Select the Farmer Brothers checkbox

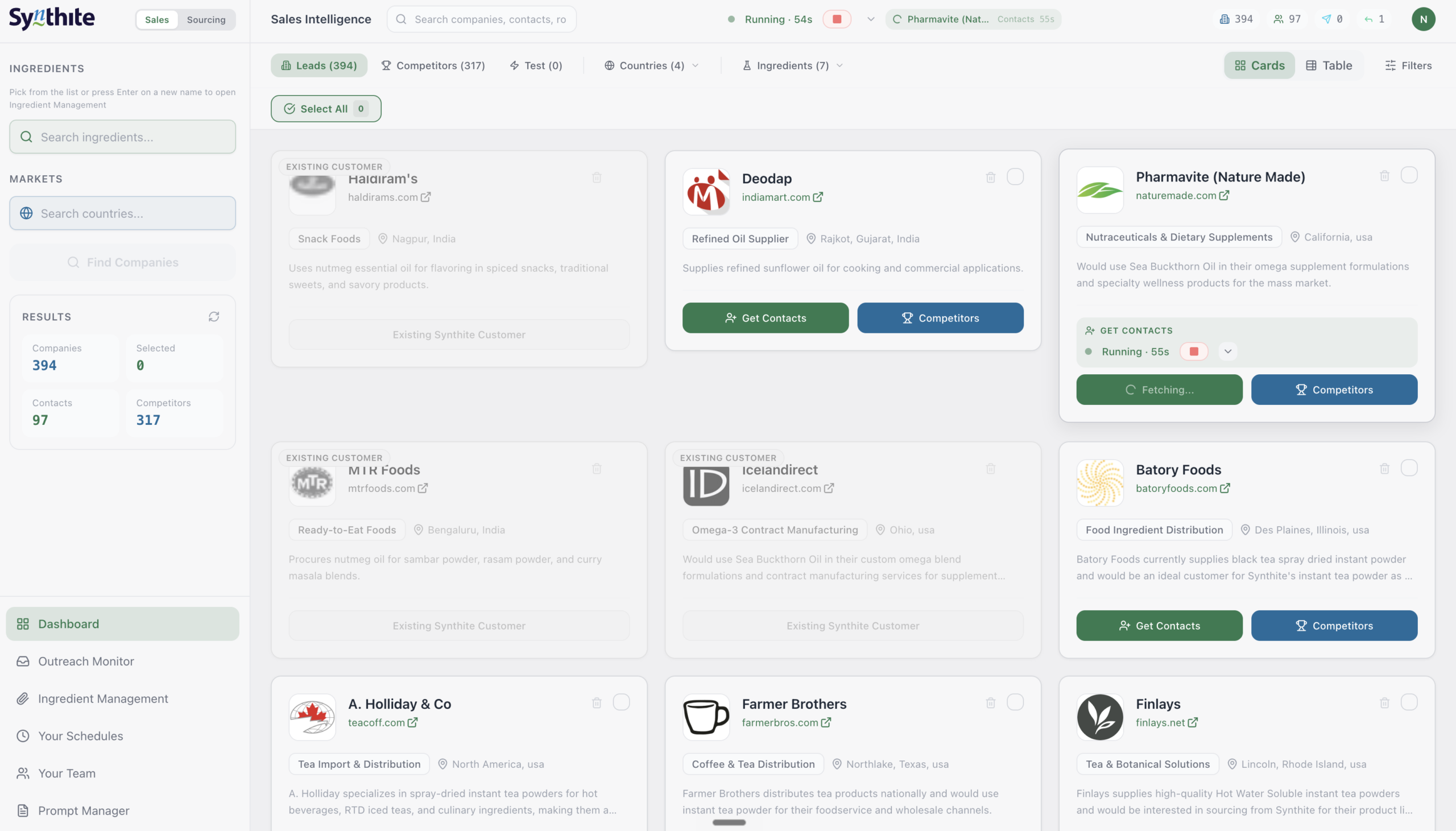pos(1015,702)
